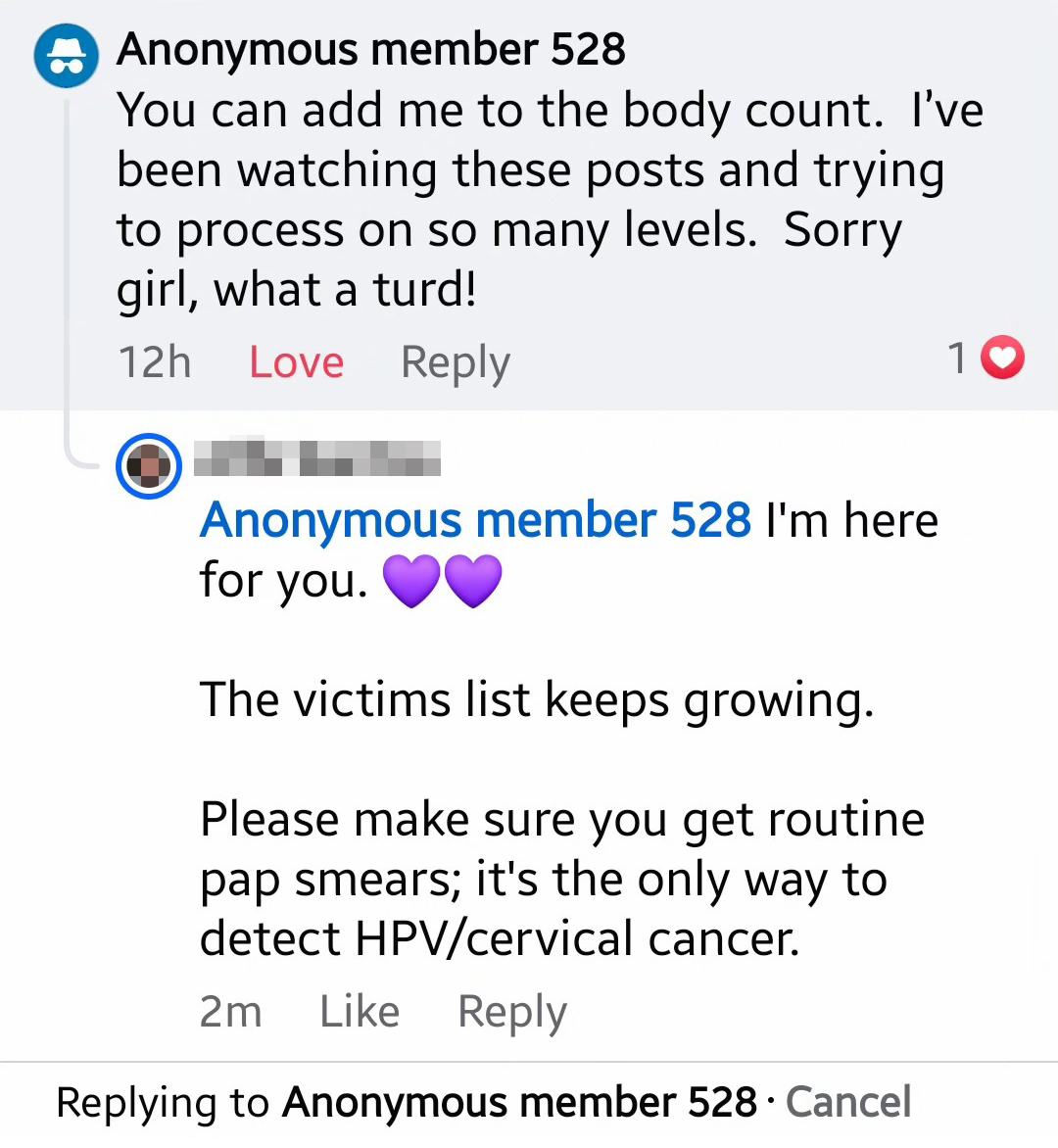Image resolution: width=1058 pixels, height=1148 pixels.
Task: Reply to the 2m-old nested comment
Action: (x=511, y=1011)
